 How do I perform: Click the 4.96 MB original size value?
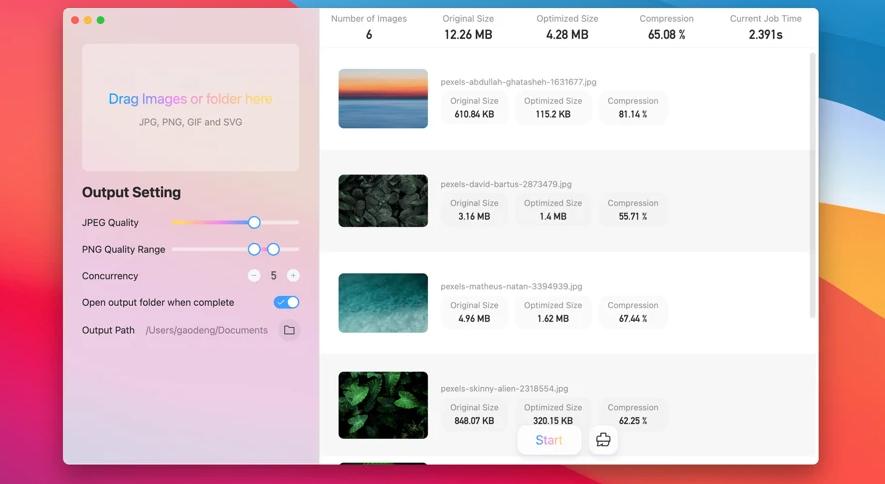point(474,318)
